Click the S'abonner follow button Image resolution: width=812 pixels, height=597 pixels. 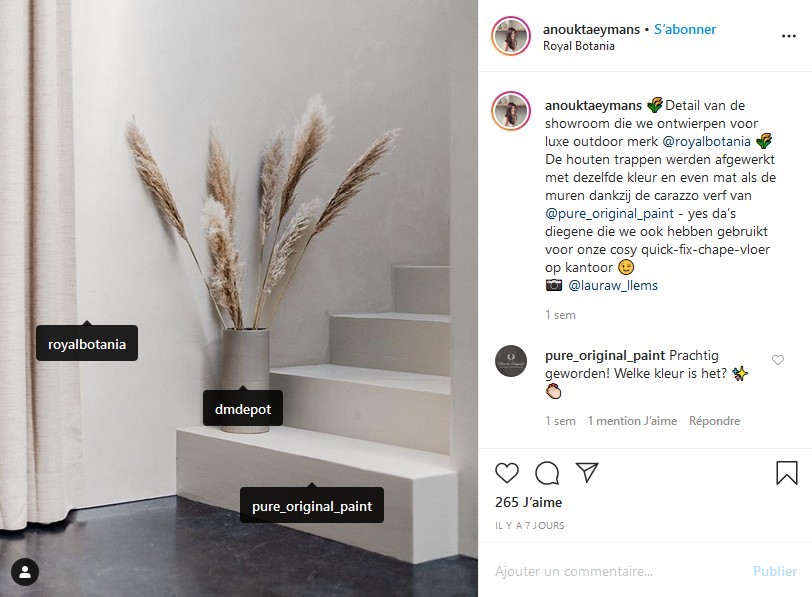click(685, 30)
